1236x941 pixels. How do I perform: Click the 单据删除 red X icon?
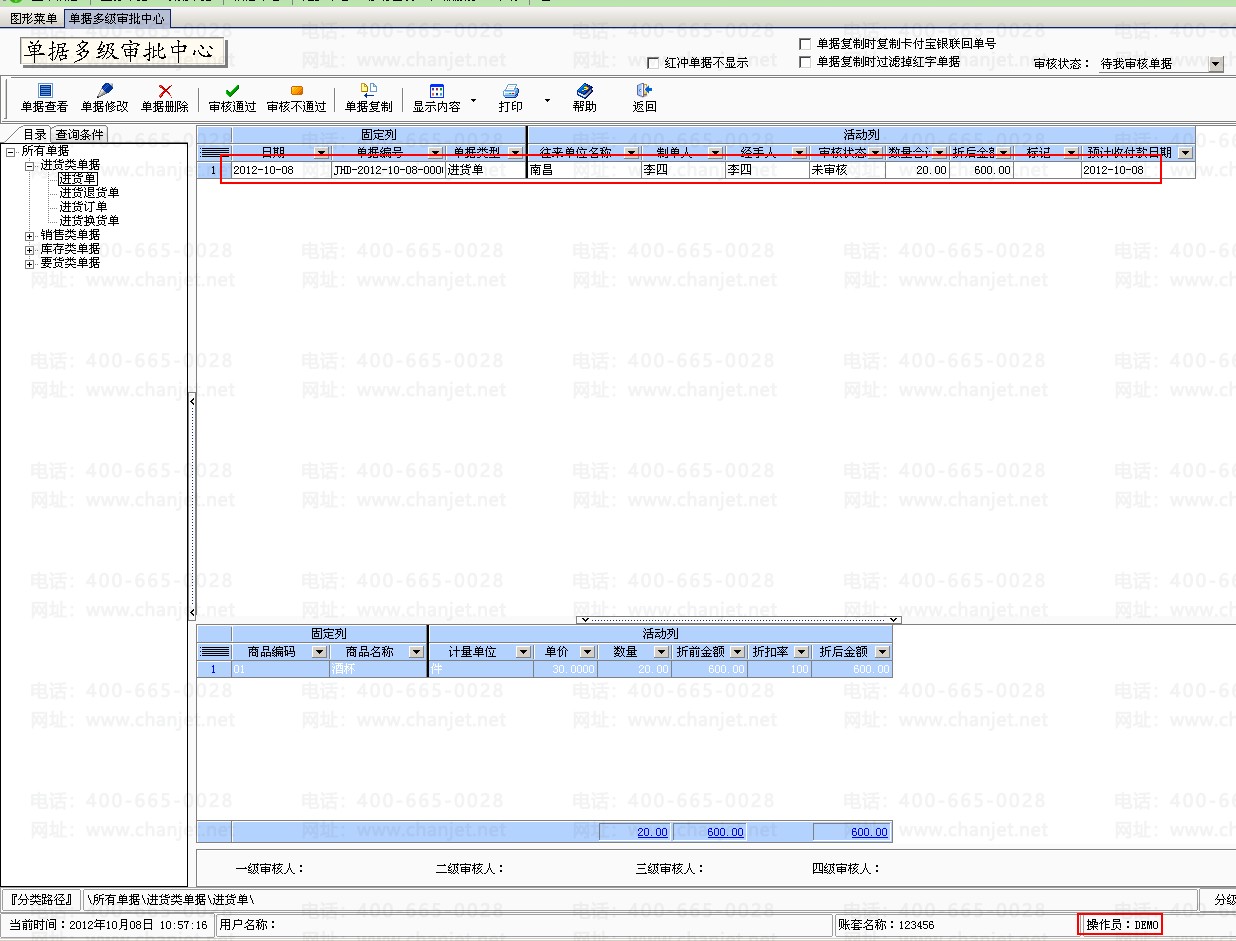click(x=164, y=91)
